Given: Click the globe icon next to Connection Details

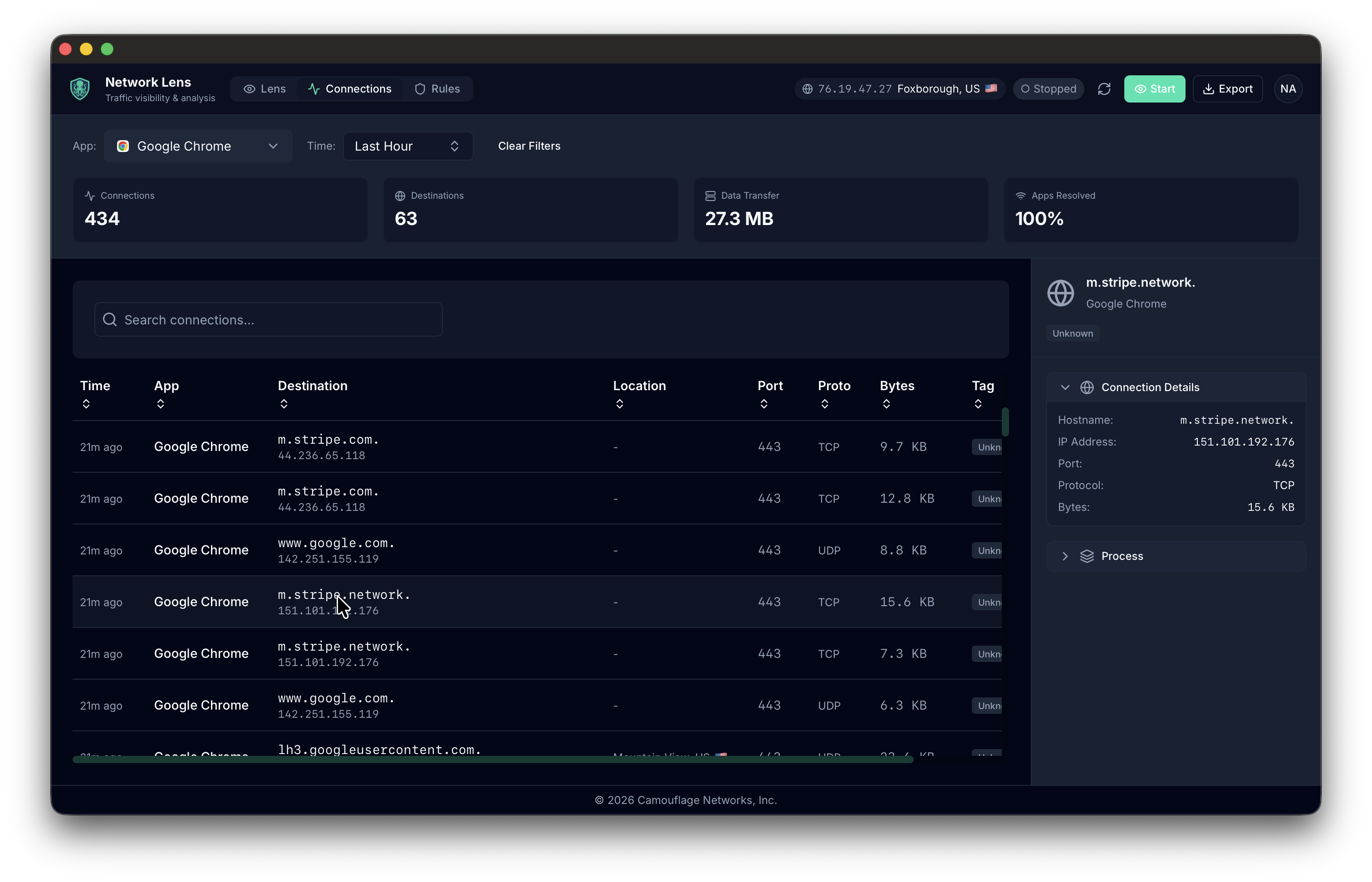Looking at the screenshot, I should 1087,387.
